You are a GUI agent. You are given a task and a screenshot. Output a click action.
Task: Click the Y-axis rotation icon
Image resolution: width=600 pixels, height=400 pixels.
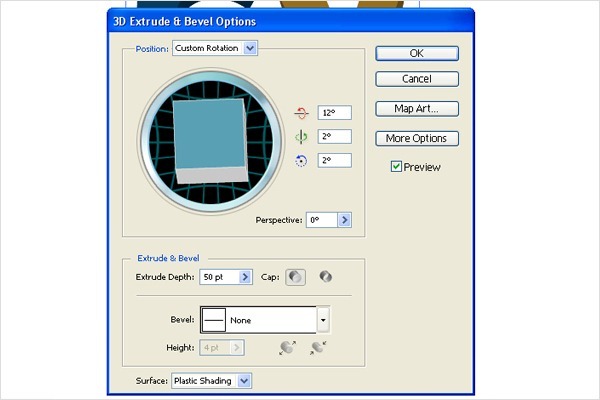pyautogui.click(x=301, y=137)
